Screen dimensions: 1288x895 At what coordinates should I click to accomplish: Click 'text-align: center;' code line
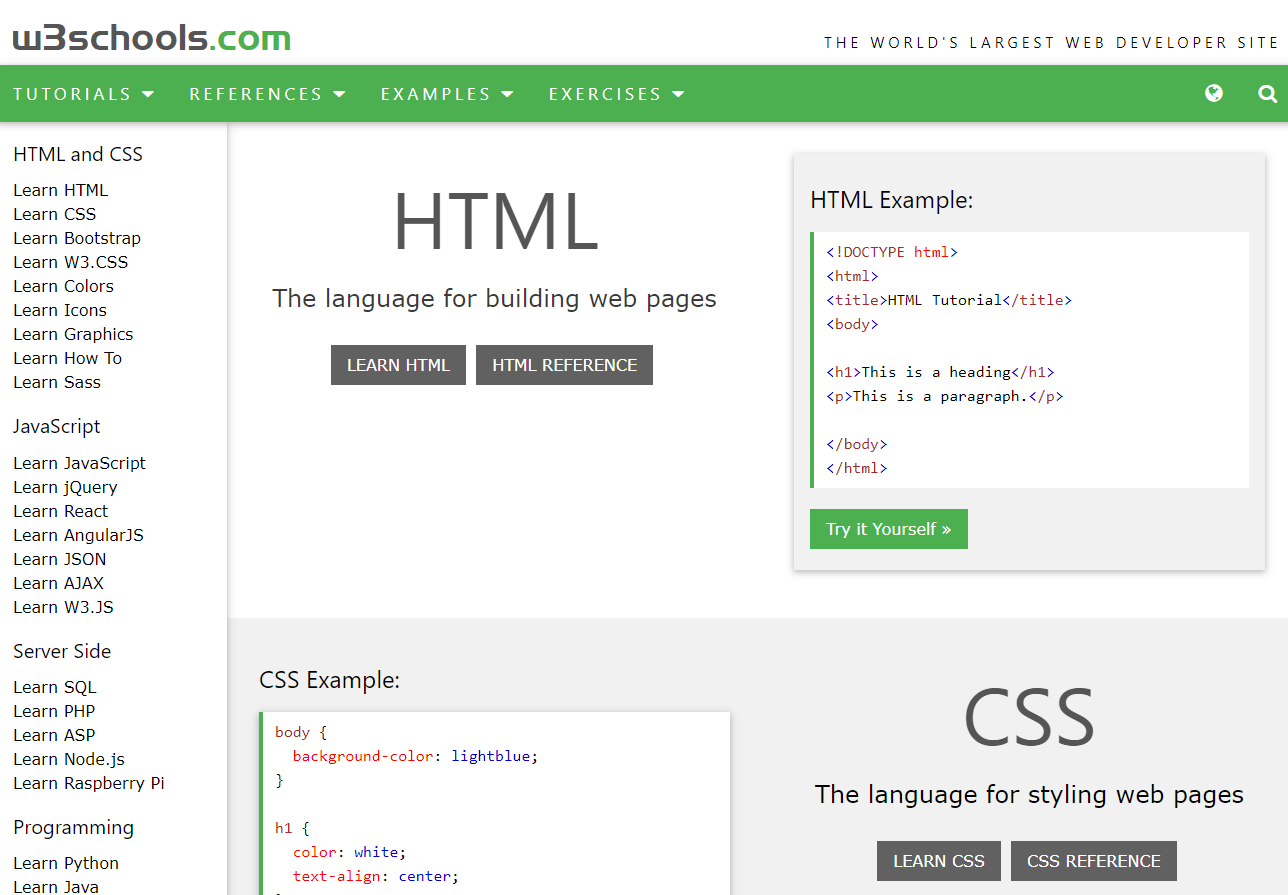(x=376, y=876)
